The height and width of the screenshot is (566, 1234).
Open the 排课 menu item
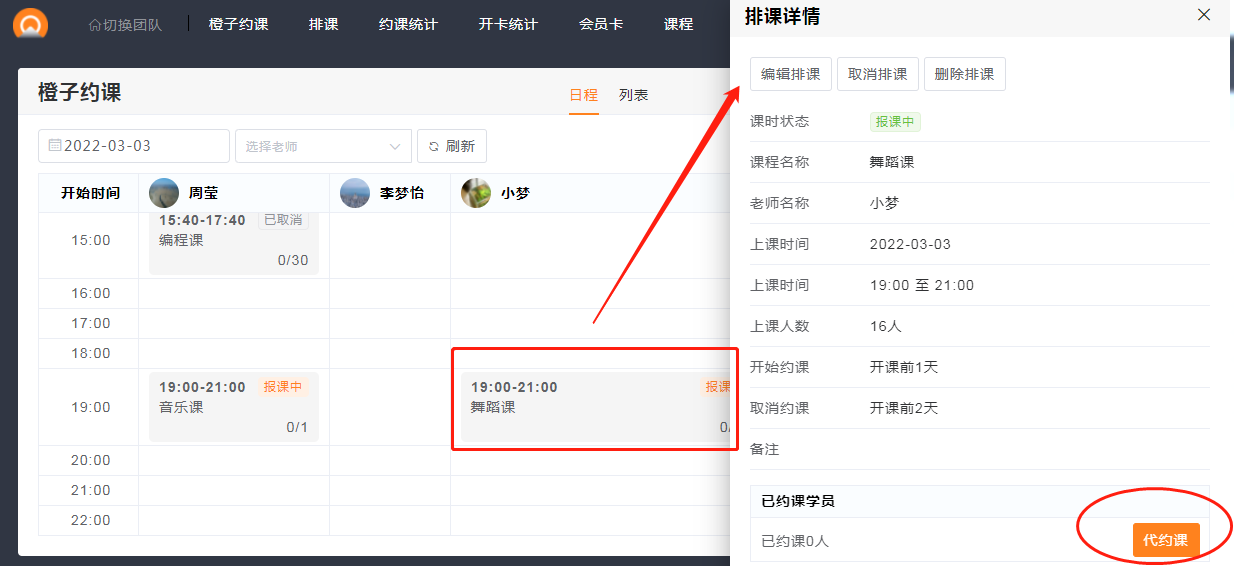point(323,24)
